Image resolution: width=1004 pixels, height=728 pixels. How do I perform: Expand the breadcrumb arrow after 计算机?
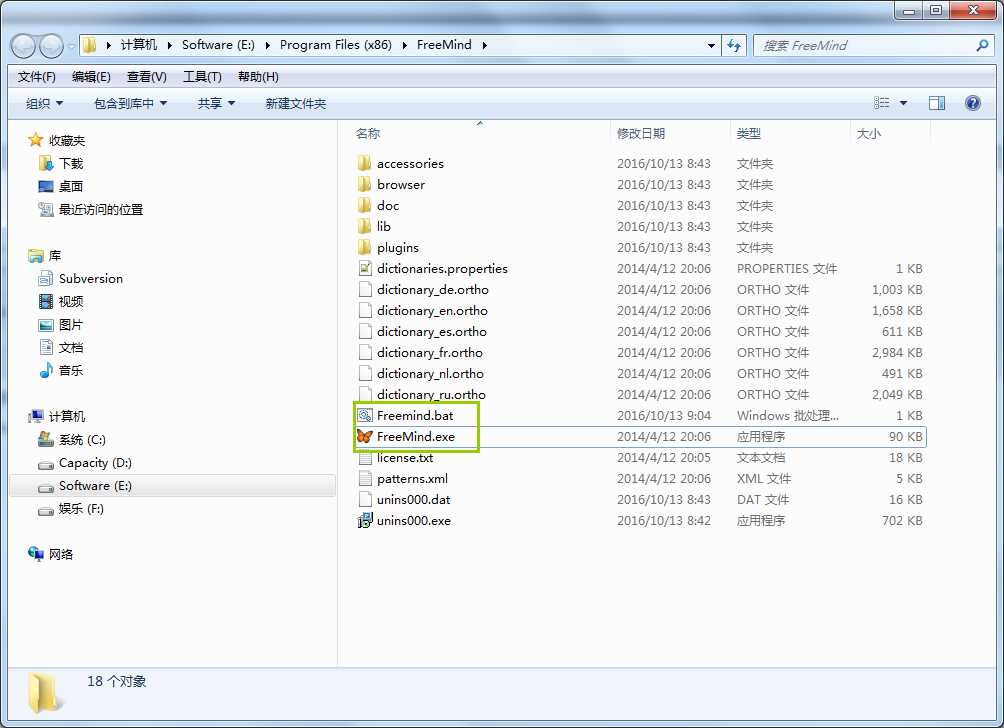(x=170, y=45)
